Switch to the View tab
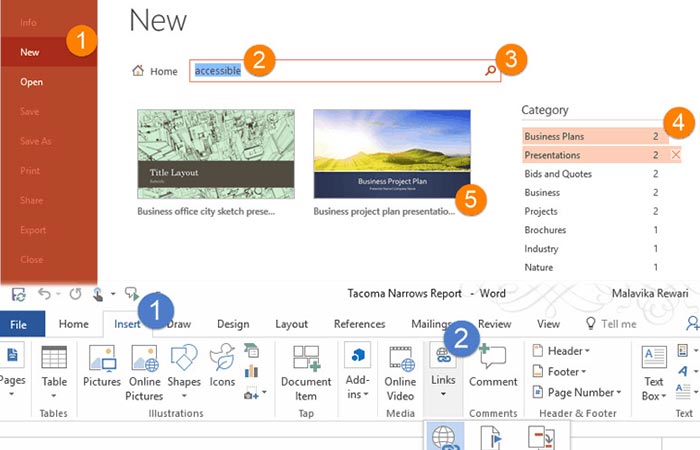This screenshot has height=450, width=700. point(548,324)
